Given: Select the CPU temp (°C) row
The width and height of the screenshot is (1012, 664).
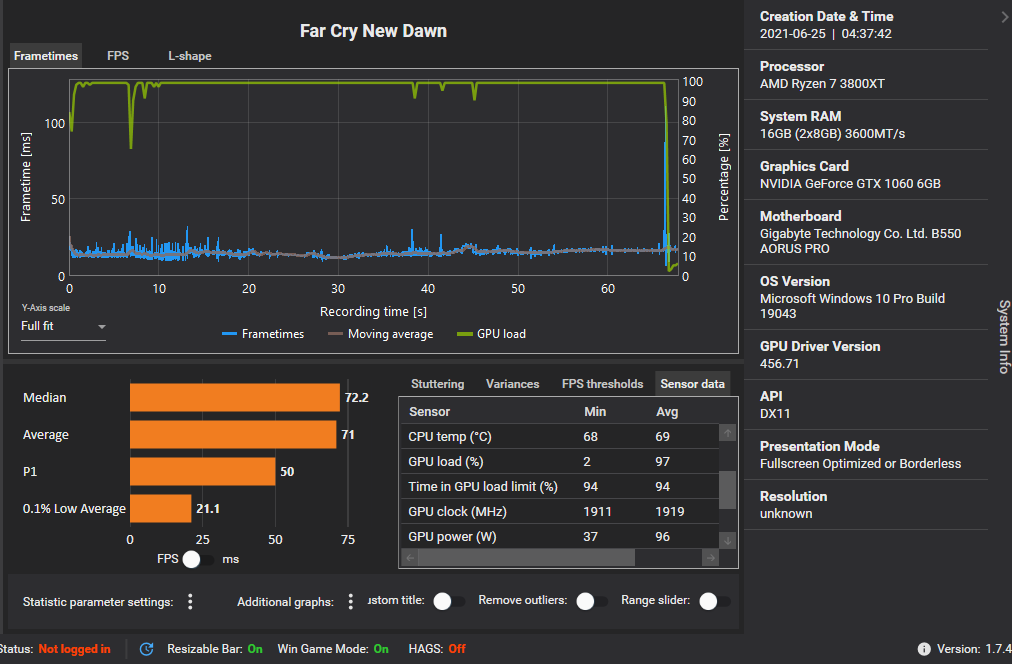Looking at the screenshot, I should [x=560, y=437].
